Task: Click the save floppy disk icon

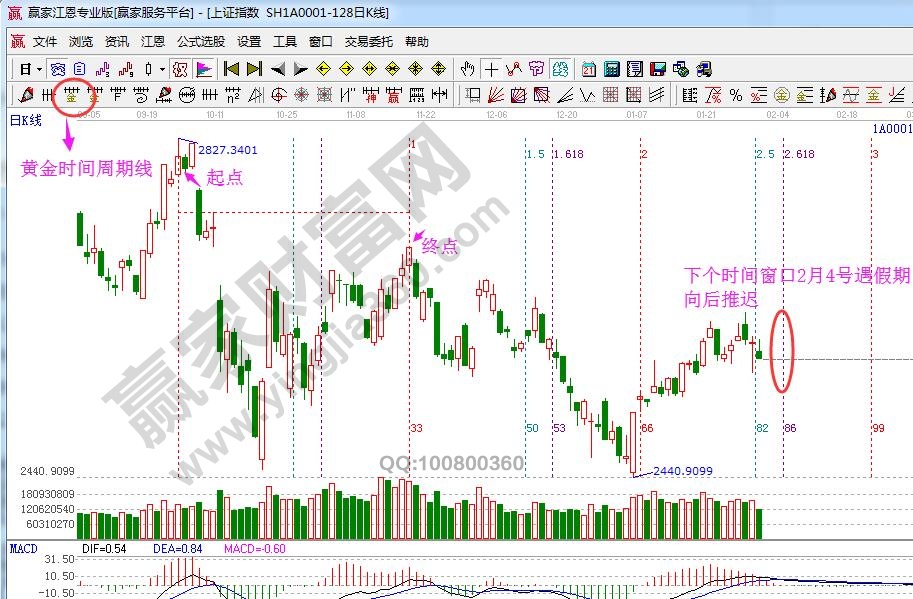Action: coord(657,69)
